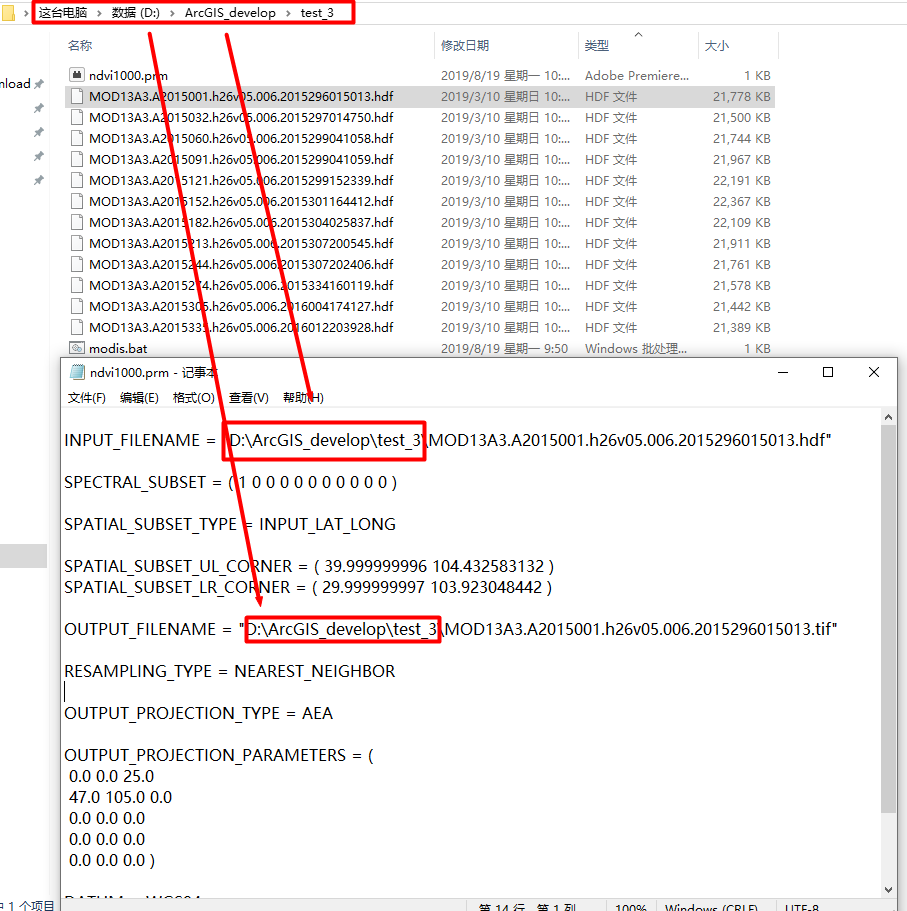
Task: Expand chevron after 数据 (D:) breadcrumb
Action: coord(172,13)
